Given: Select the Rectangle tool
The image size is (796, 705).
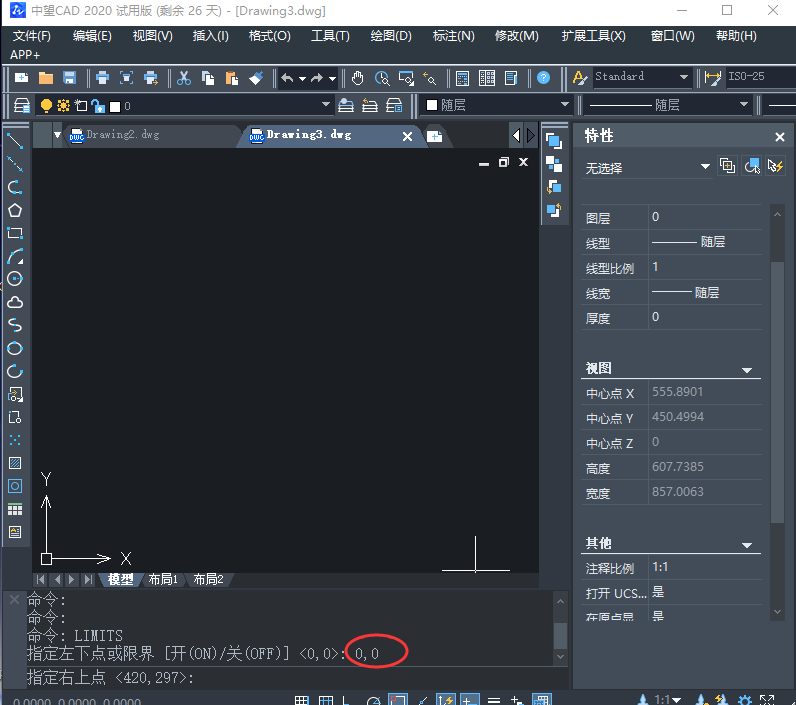Looking at the screenshot, I should [15, 233].
